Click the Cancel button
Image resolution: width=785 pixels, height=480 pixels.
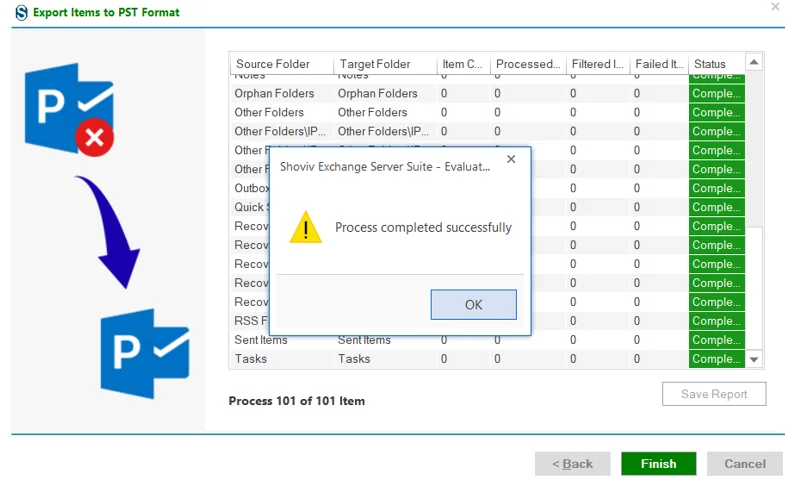(744, 463)
